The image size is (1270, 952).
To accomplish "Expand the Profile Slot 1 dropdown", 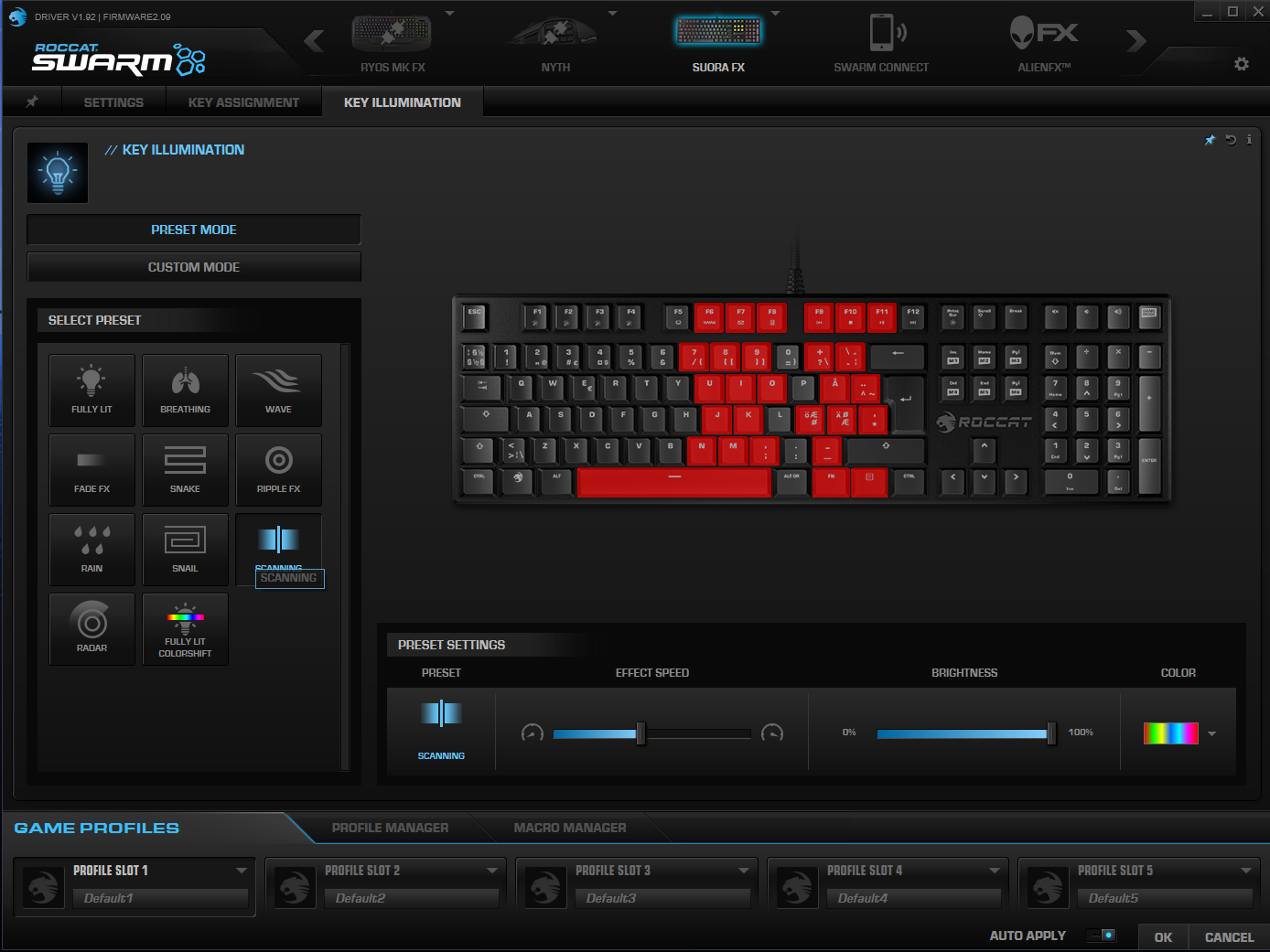I will pyautogui.click(x=242, y=871).
